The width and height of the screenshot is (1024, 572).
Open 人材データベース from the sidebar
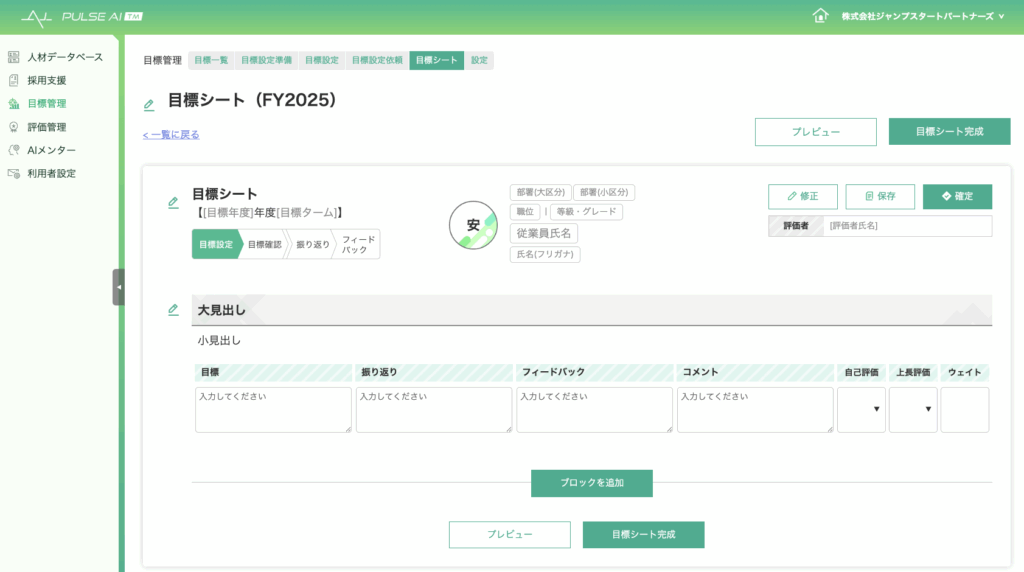64,57
